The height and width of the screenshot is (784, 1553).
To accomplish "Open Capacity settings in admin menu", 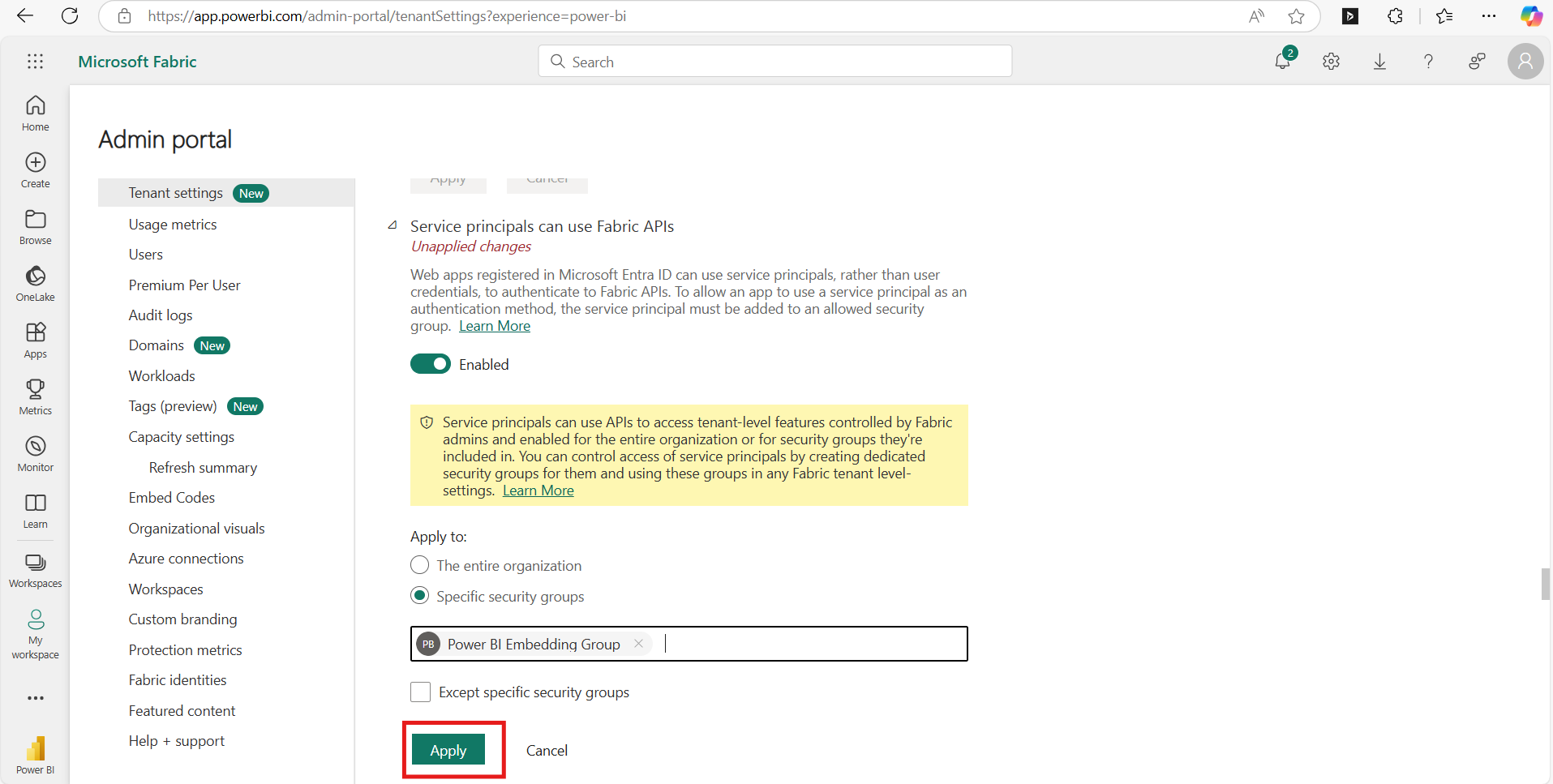I will (181, 437).
